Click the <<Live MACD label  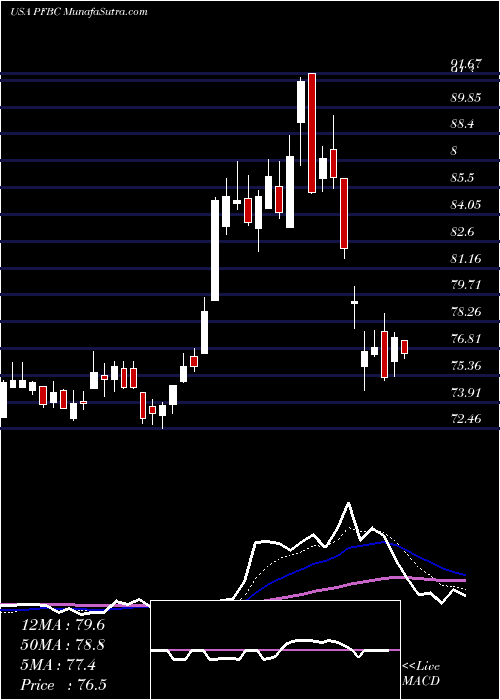click(421, 673)
